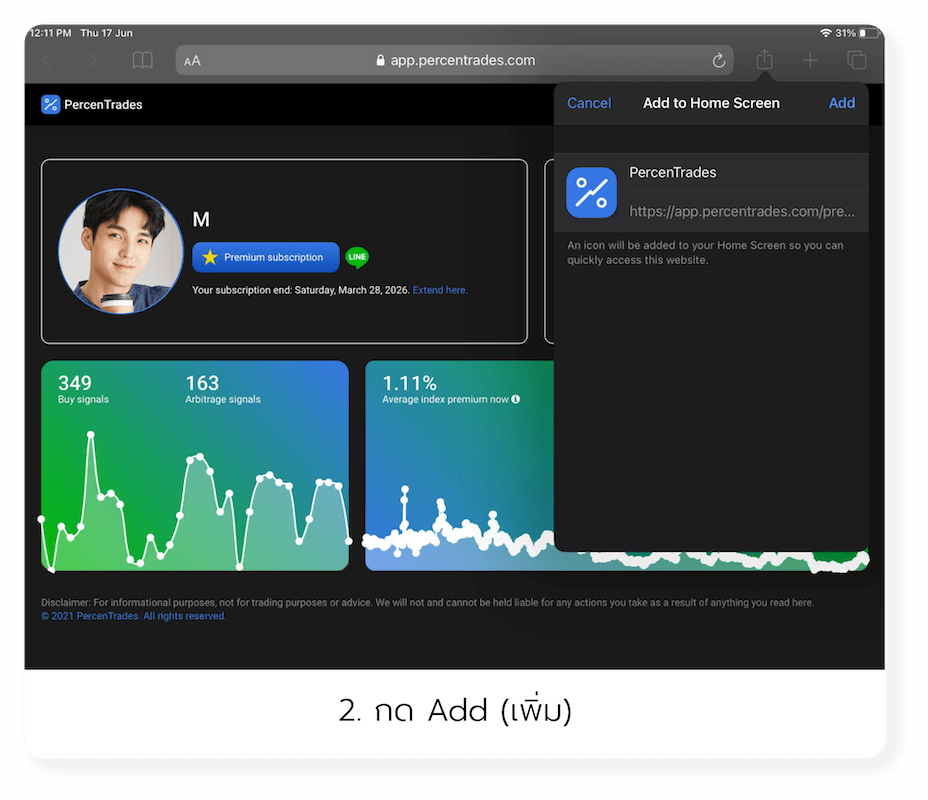Follow the Extend here link

pos(440,290)
